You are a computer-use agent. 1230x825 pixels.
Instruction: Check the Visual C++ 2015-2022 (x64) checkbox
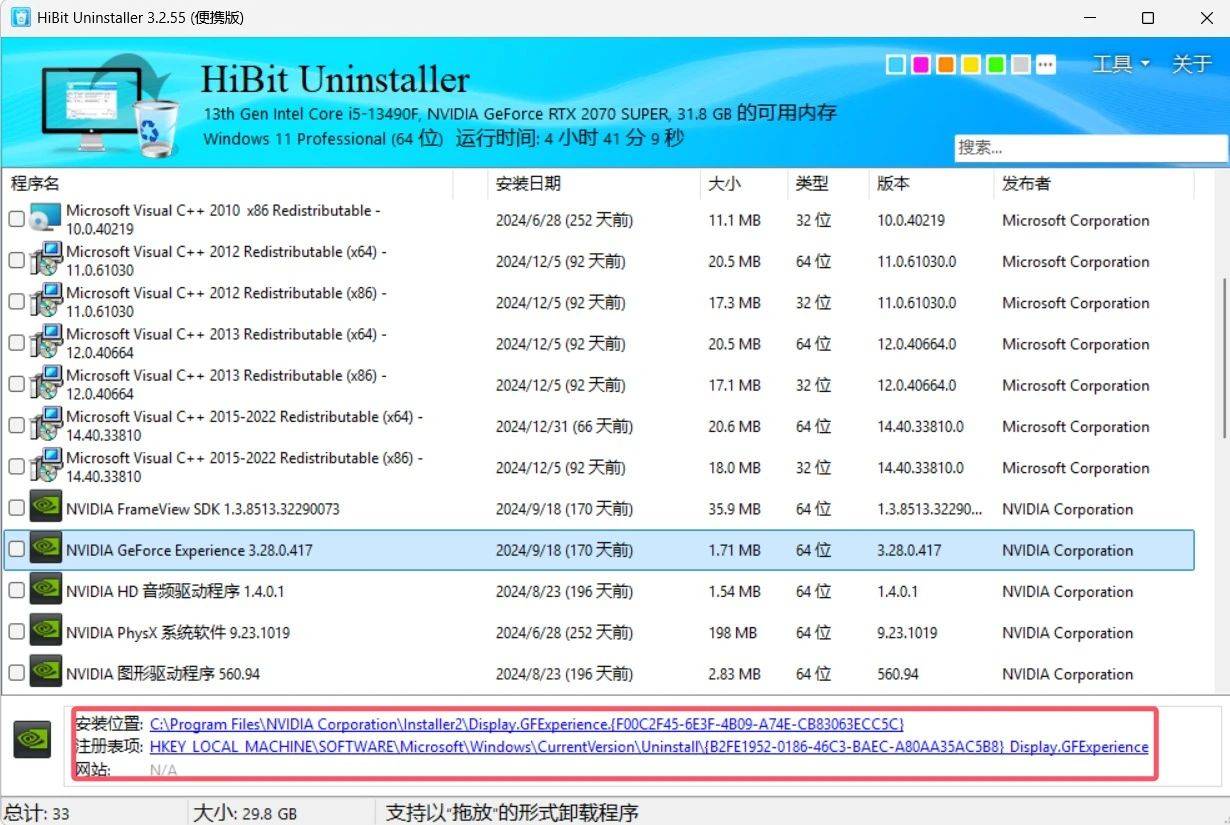click(x=16, y=425)
